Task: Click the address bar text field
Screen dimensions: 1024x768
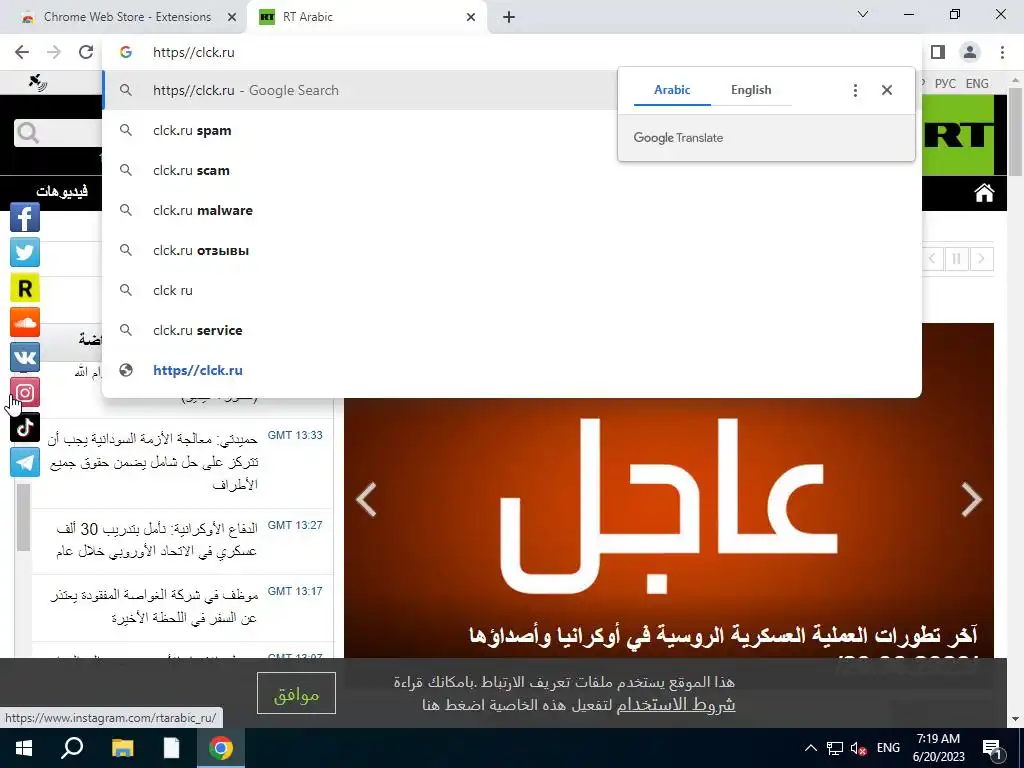Action: coord(512,52)
